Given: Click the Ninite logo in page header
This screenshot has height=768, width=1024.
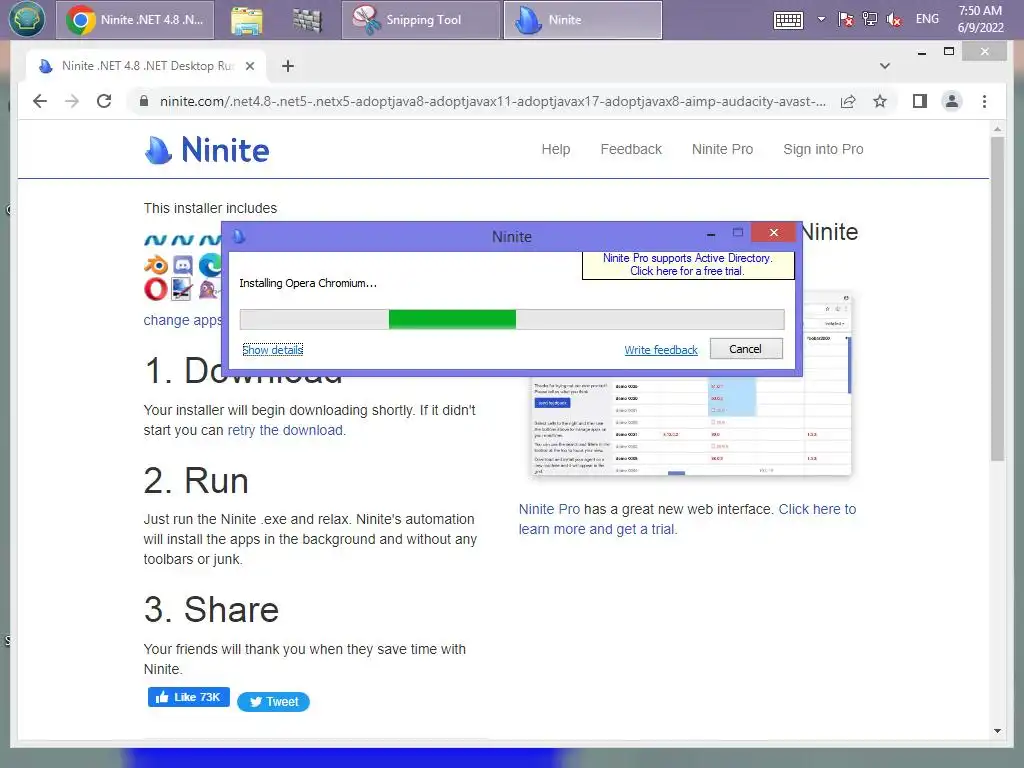Looking at the screenshot, I should [x=206, y=150].
